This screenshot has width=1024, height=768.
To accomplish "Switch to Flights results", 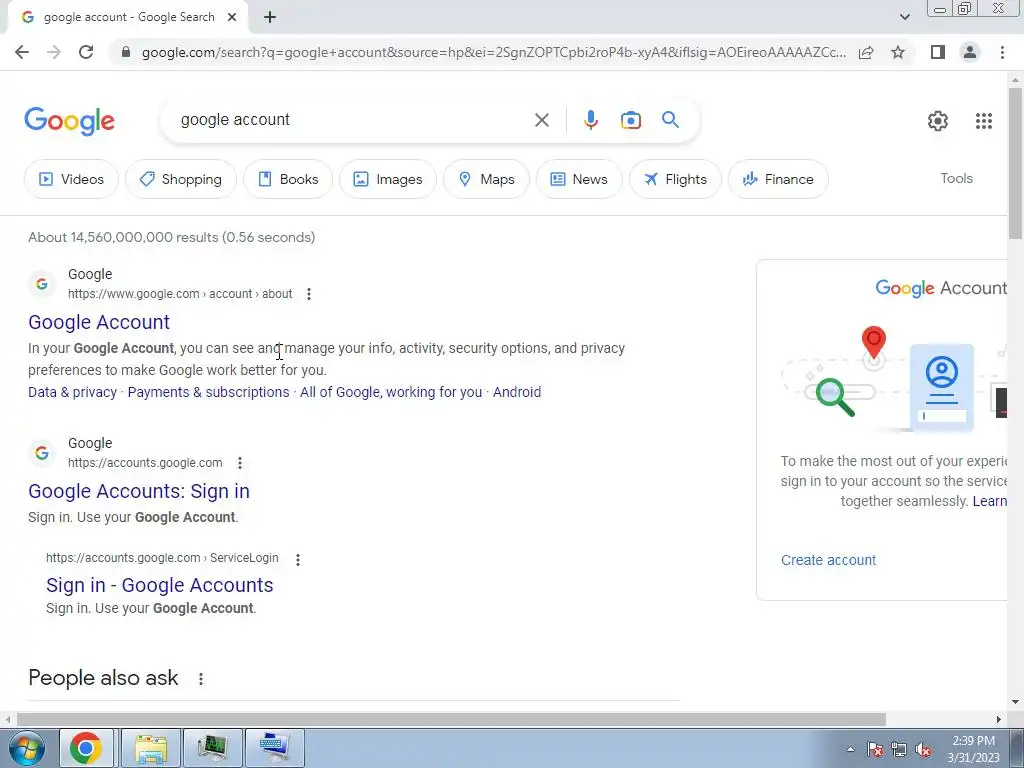I will coord(675,179).
